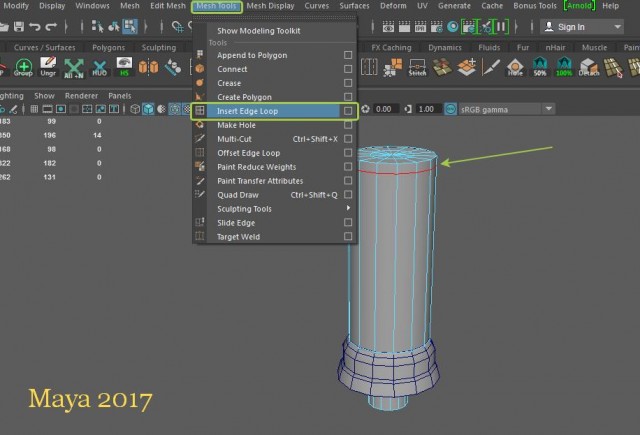
Task: Click the Save scene icon
Action: (19, 27)
